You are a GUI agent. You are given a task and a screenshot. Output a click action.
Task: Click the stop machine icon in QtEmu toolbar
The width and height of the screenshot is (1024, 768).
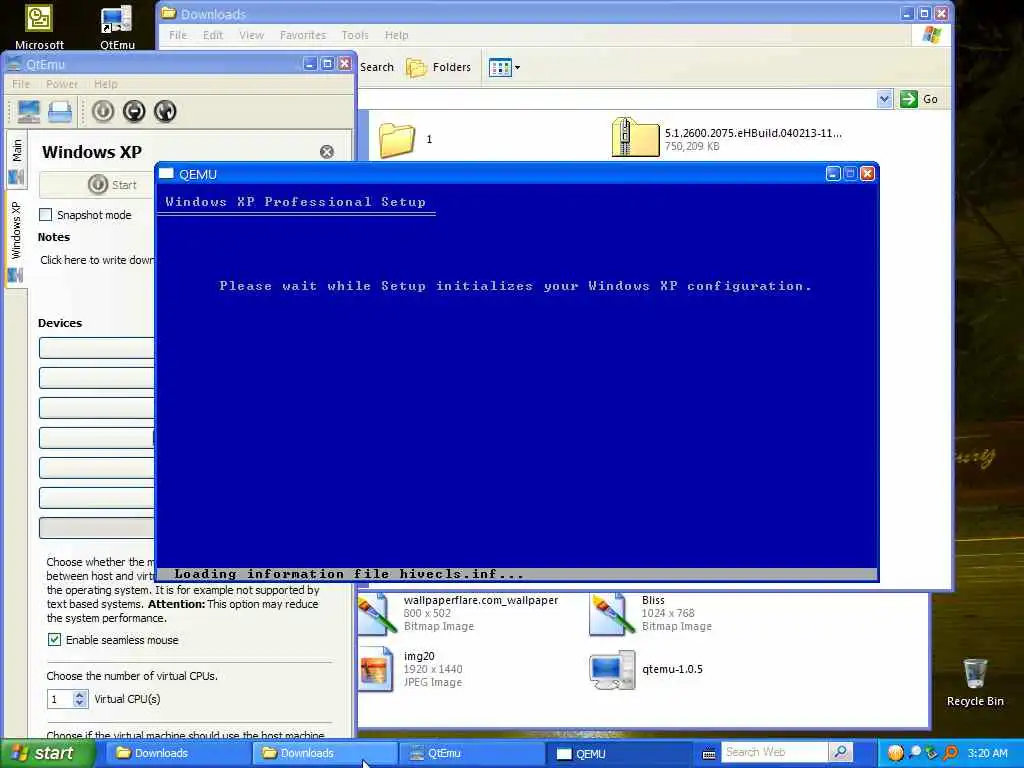point(134,112)
